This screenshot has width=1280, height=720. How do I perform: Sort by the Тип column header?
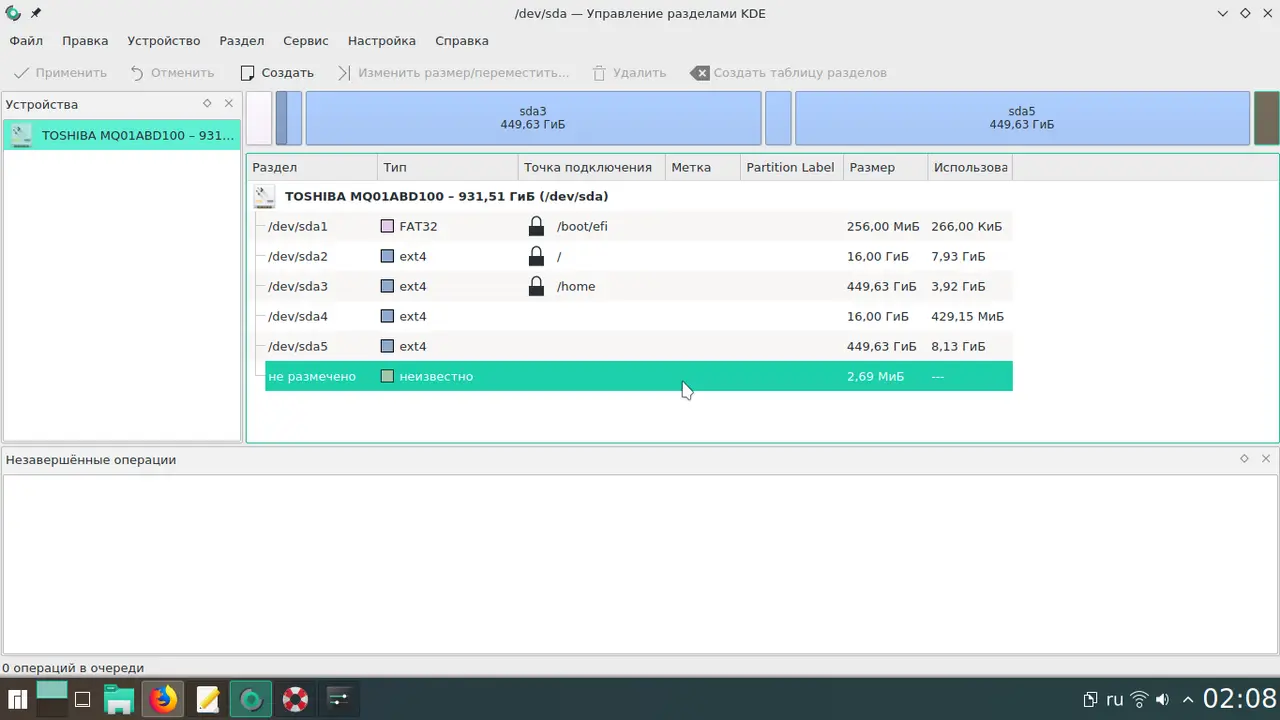click(448, 167)
